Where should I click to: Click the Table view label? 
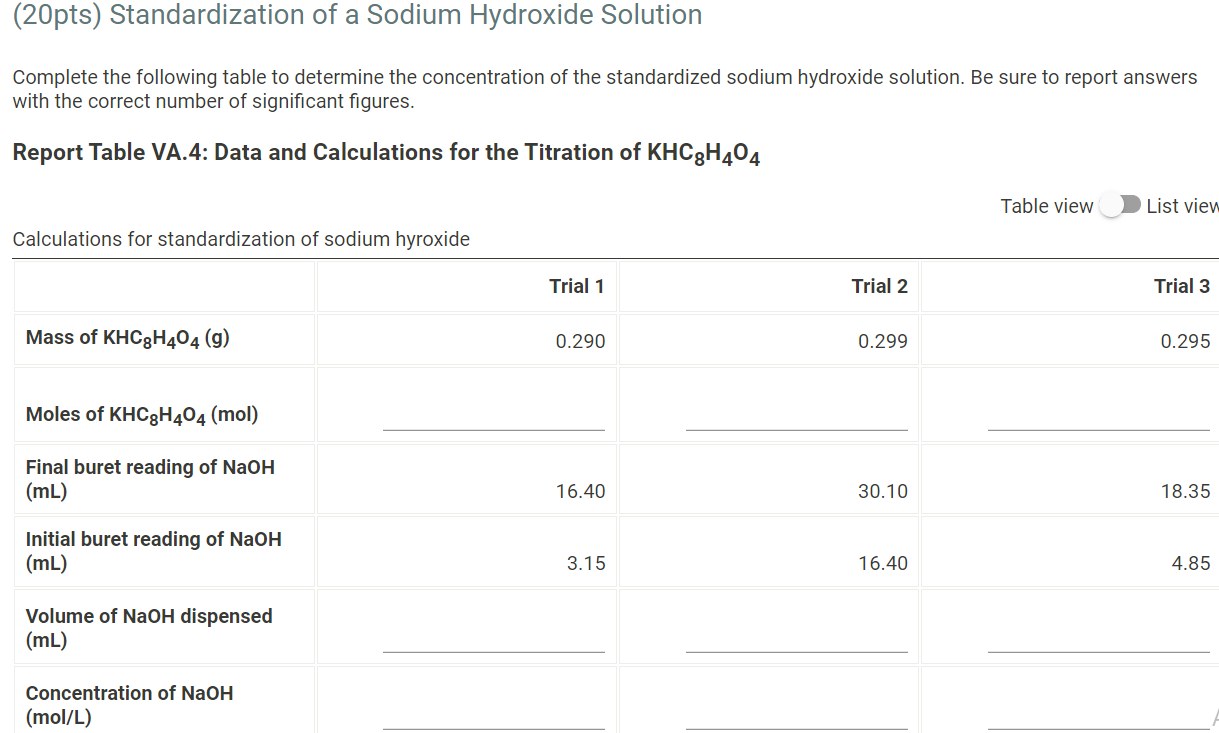[1046, 205]
